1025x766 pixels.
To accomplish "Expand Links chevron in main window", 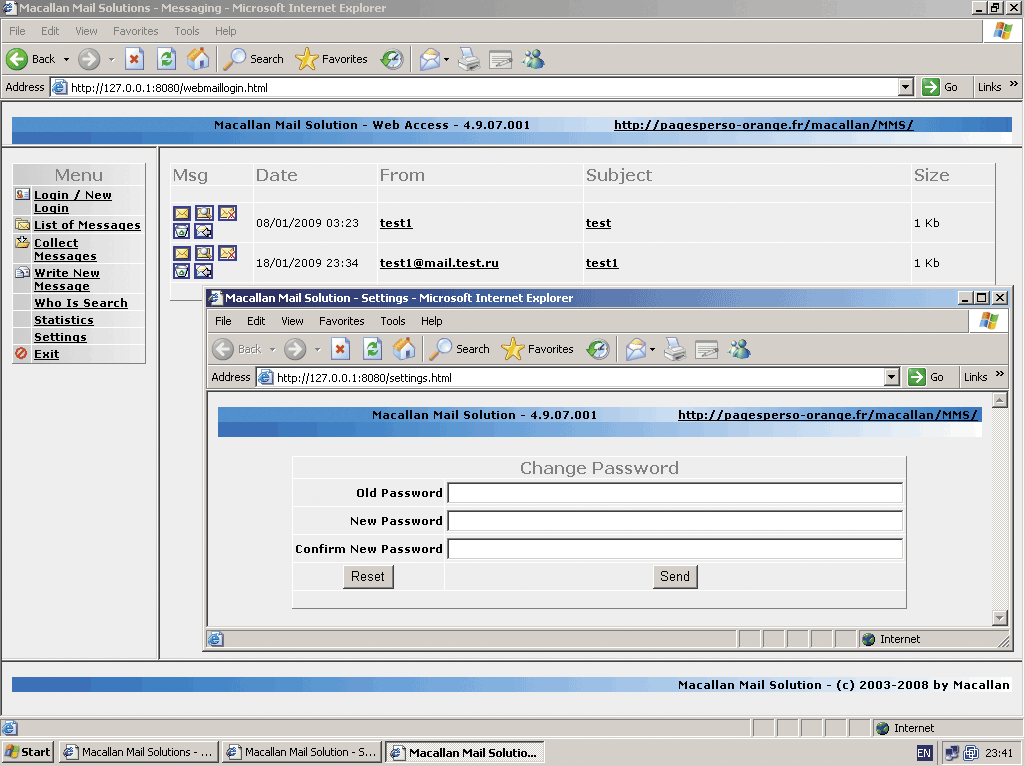I will point(1014,84).
